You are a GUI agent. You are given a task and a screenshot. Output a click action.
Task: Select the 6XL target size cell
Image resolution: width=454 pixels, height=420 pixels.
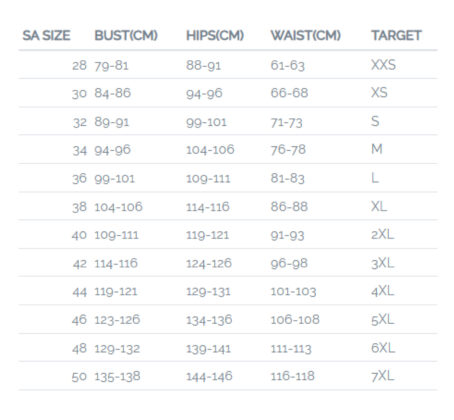(383, 348)
